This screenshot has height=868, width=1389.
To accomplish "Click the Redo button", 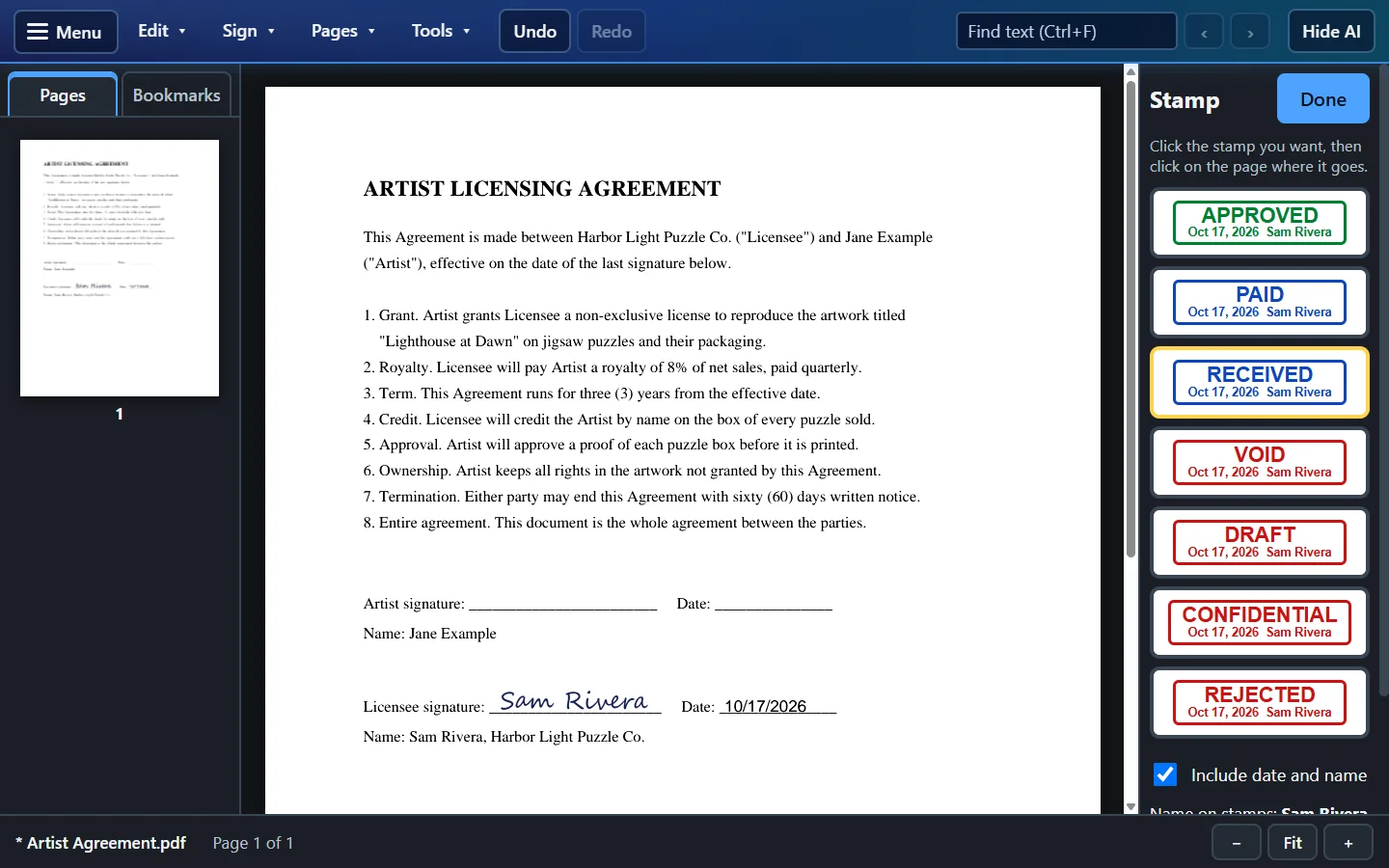I will (612, 32).
